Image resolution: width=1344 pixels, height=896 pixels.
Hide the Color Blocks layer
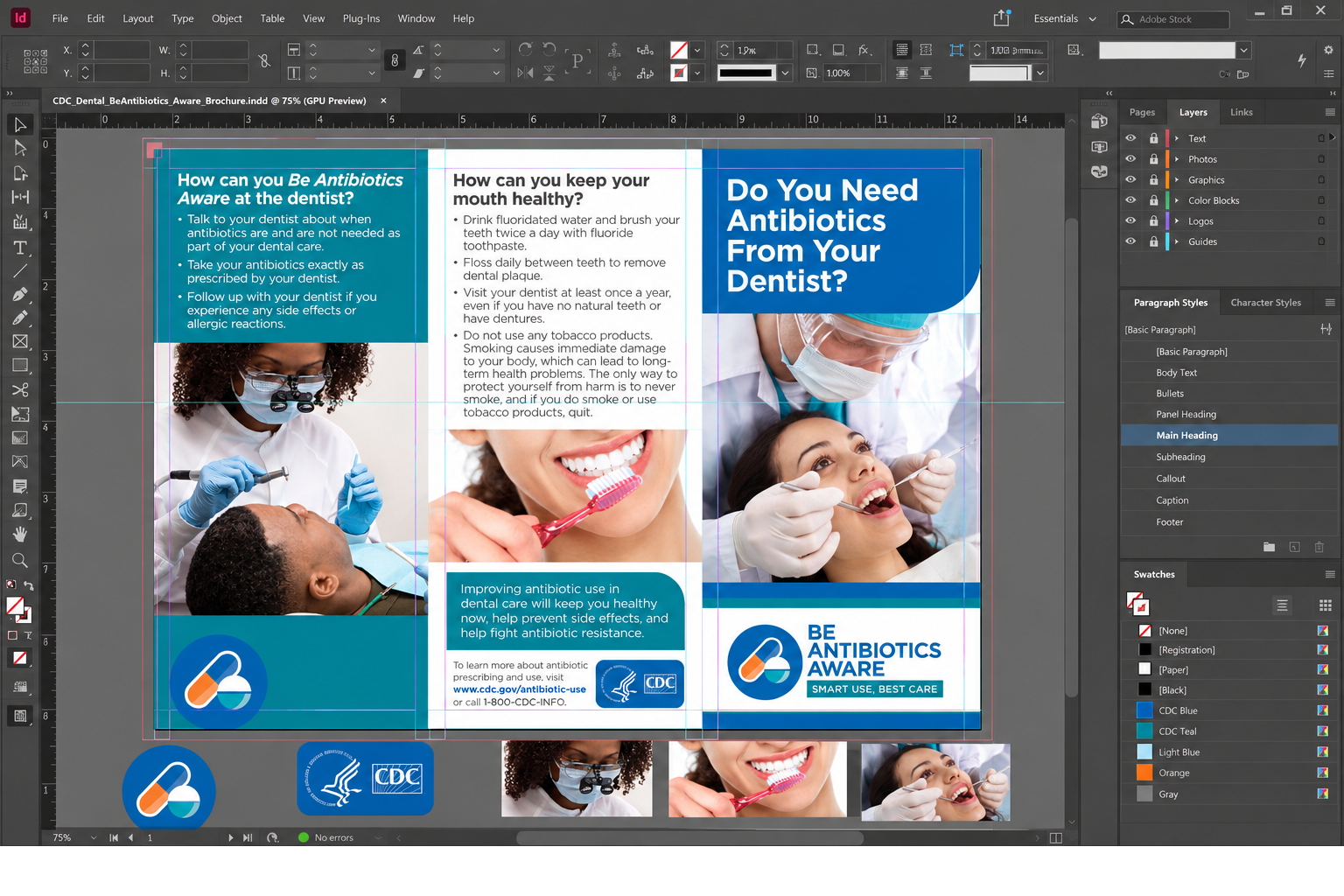(x=1130, y=200)
